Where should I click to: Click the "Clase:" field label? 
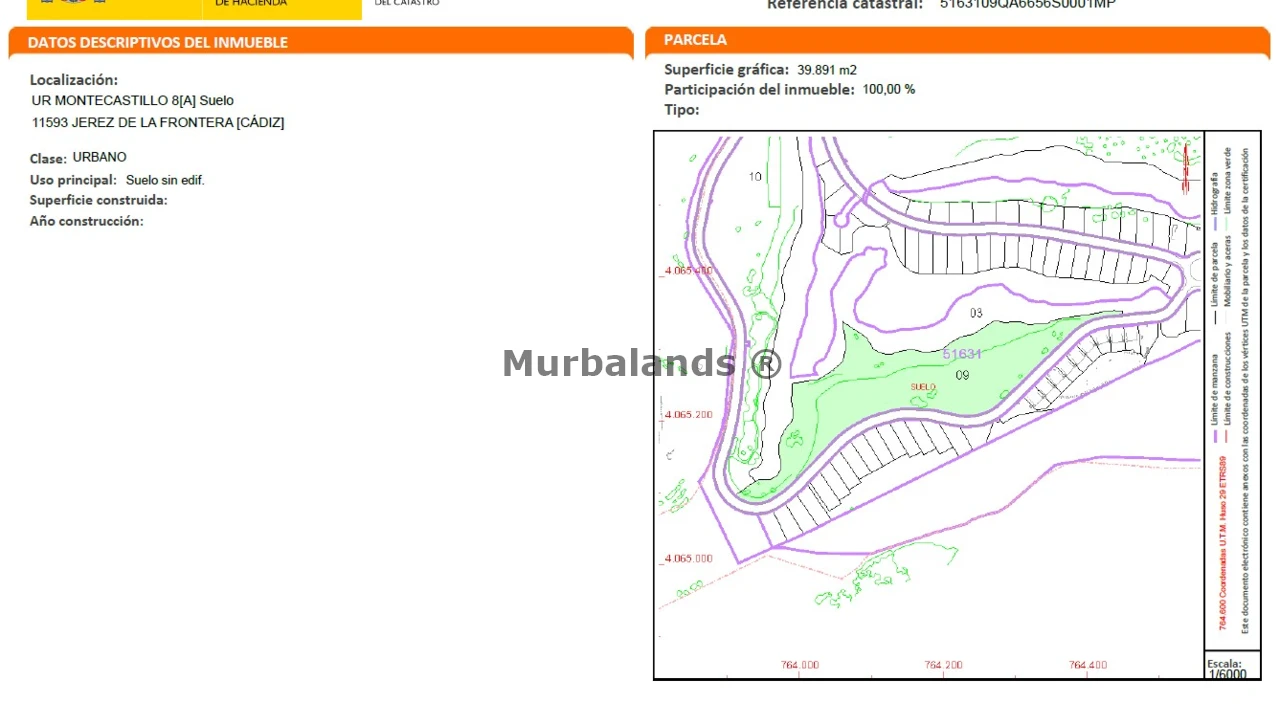(49, 158)
